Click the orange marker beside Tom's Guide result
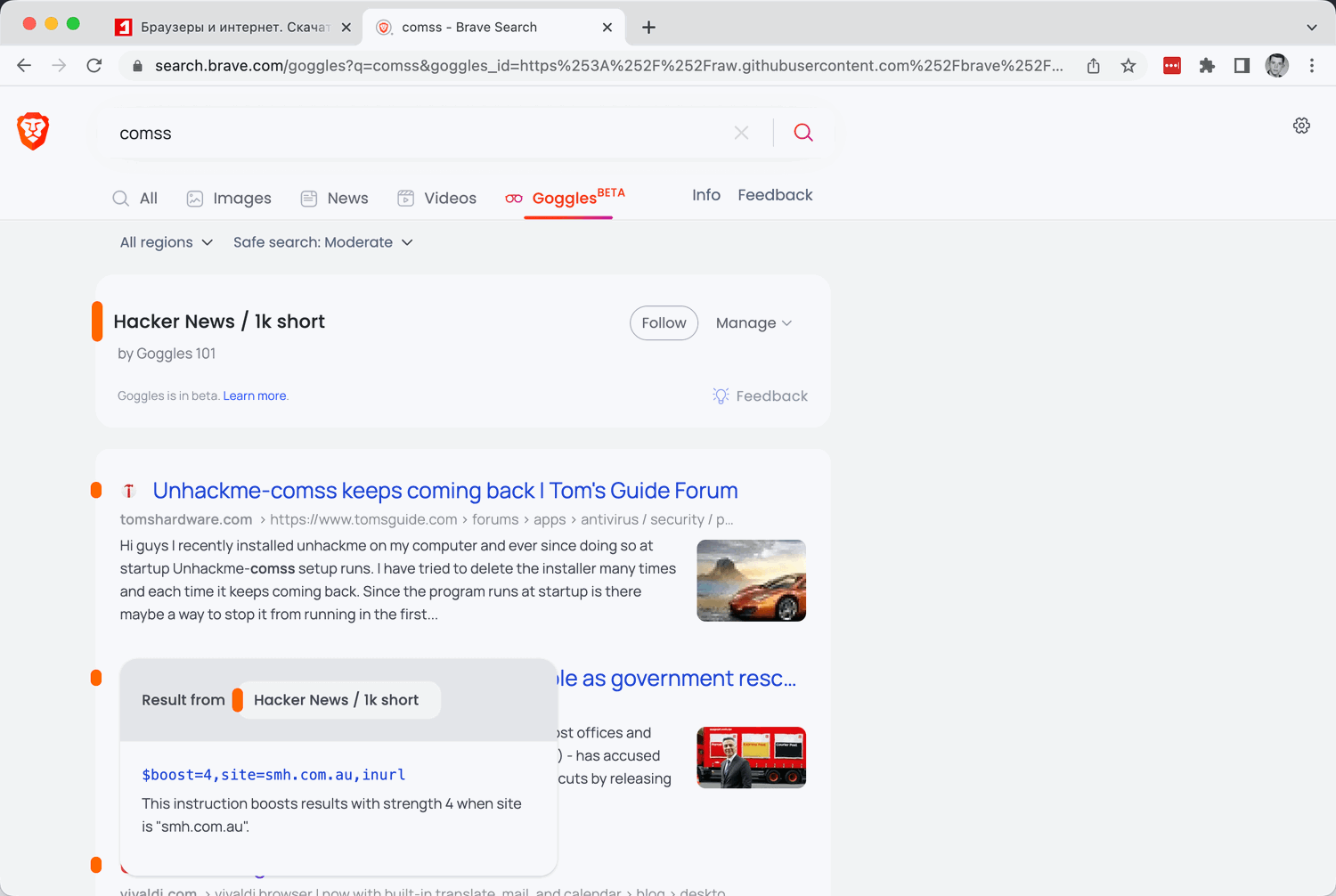The width and height of the screenshot is (1336, 896). coord(96,491)
